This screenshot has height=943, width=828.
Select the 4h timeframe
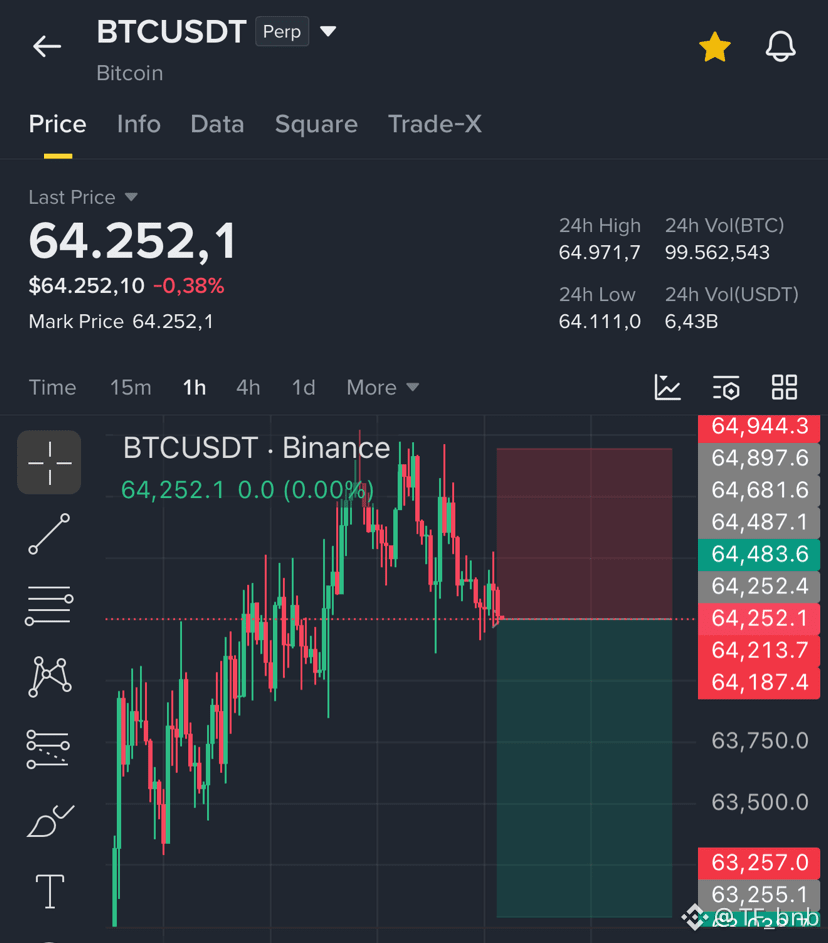tap(248, 387)
